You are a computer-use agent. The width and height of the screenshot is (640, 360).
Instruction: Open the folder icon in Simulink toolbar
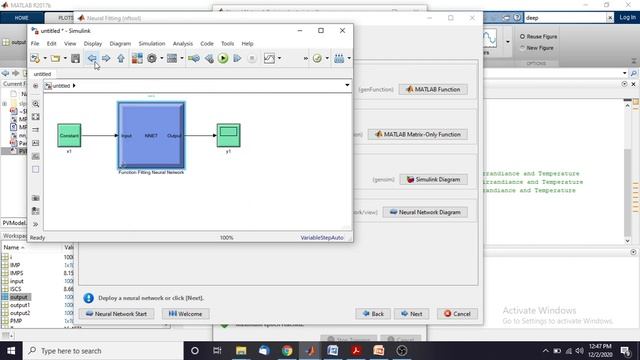coord(55,58)
